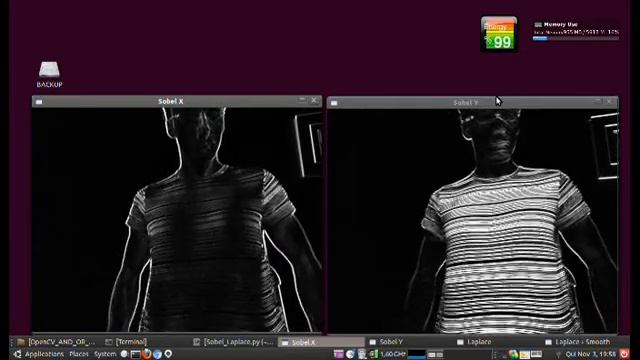The image size is (640, 360).
Task: Switch to Sobel_Laplace.py editor taskbar entry
Action: [x=234, y=342]
